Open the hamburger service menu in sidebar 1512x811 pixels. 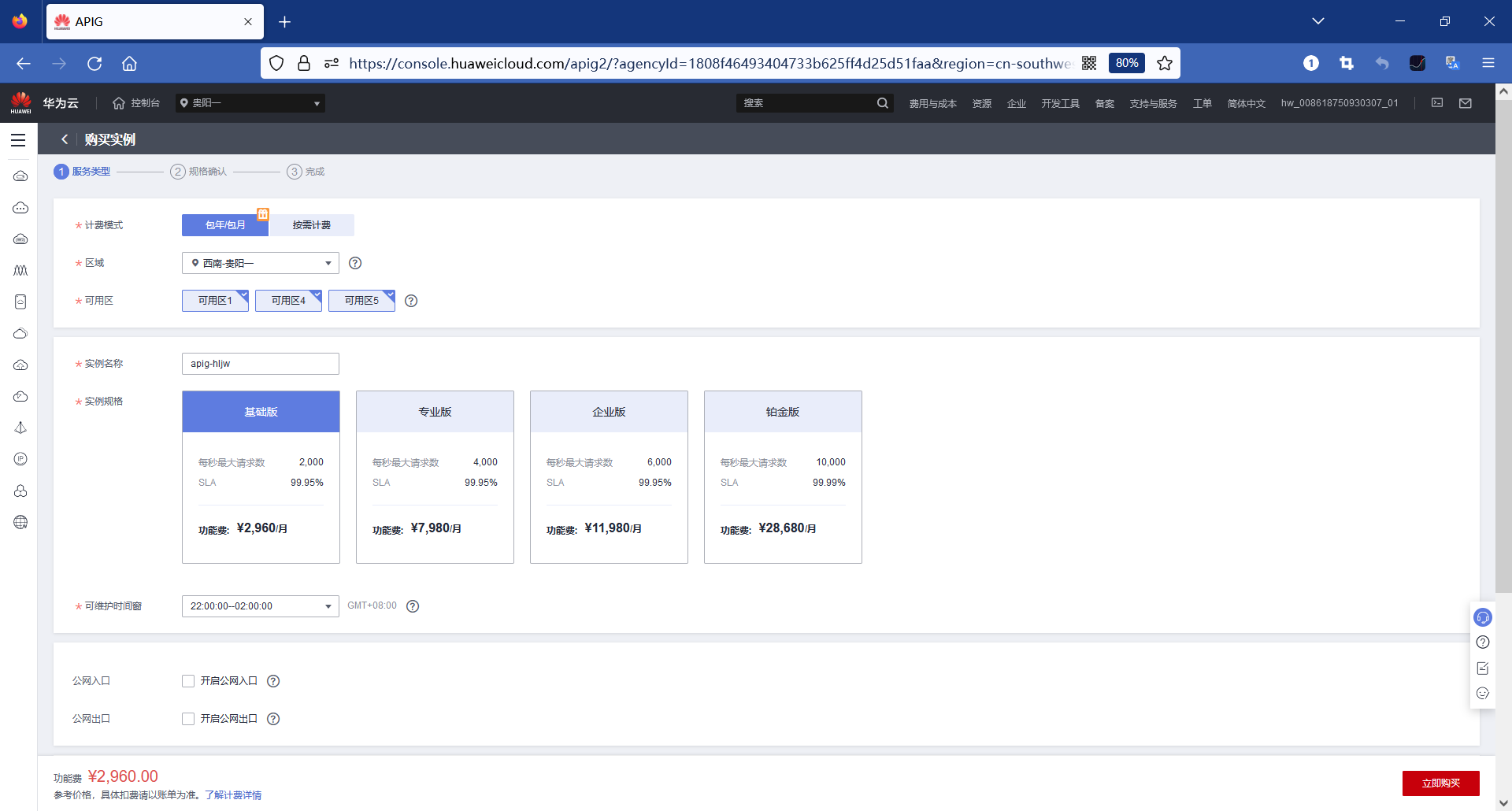[18, 140]
